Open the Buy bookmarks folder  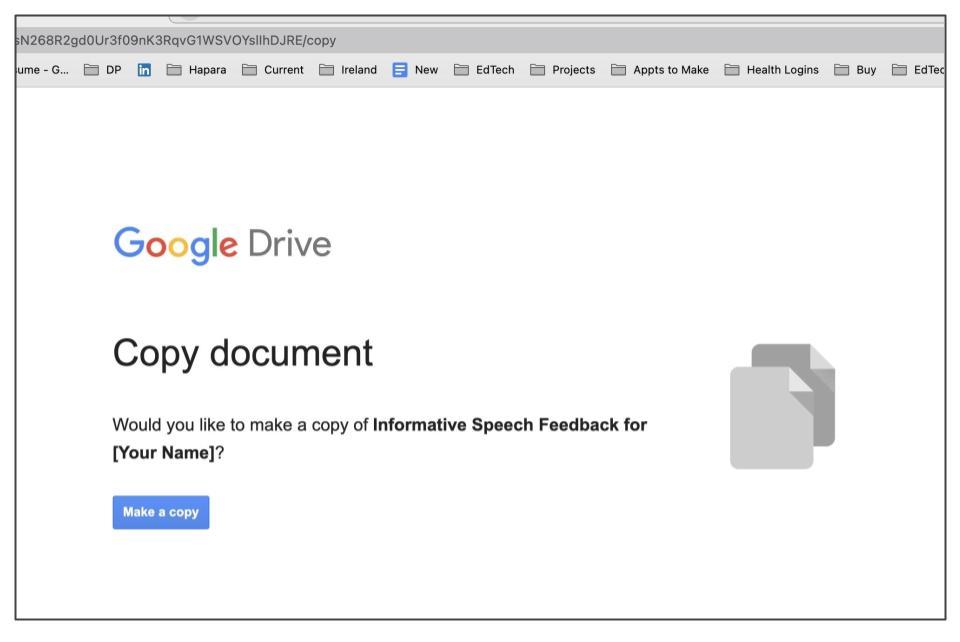point(855,70)
